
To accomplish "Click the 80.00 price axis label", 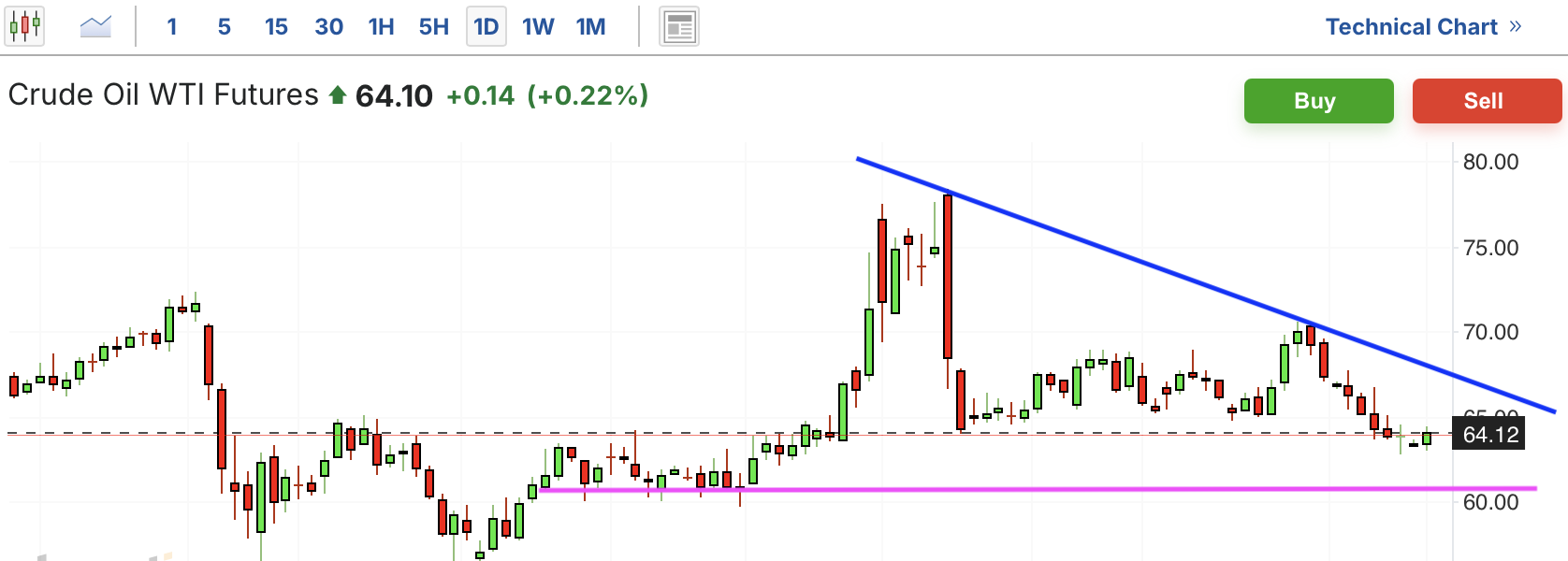I will [1490, 162].
